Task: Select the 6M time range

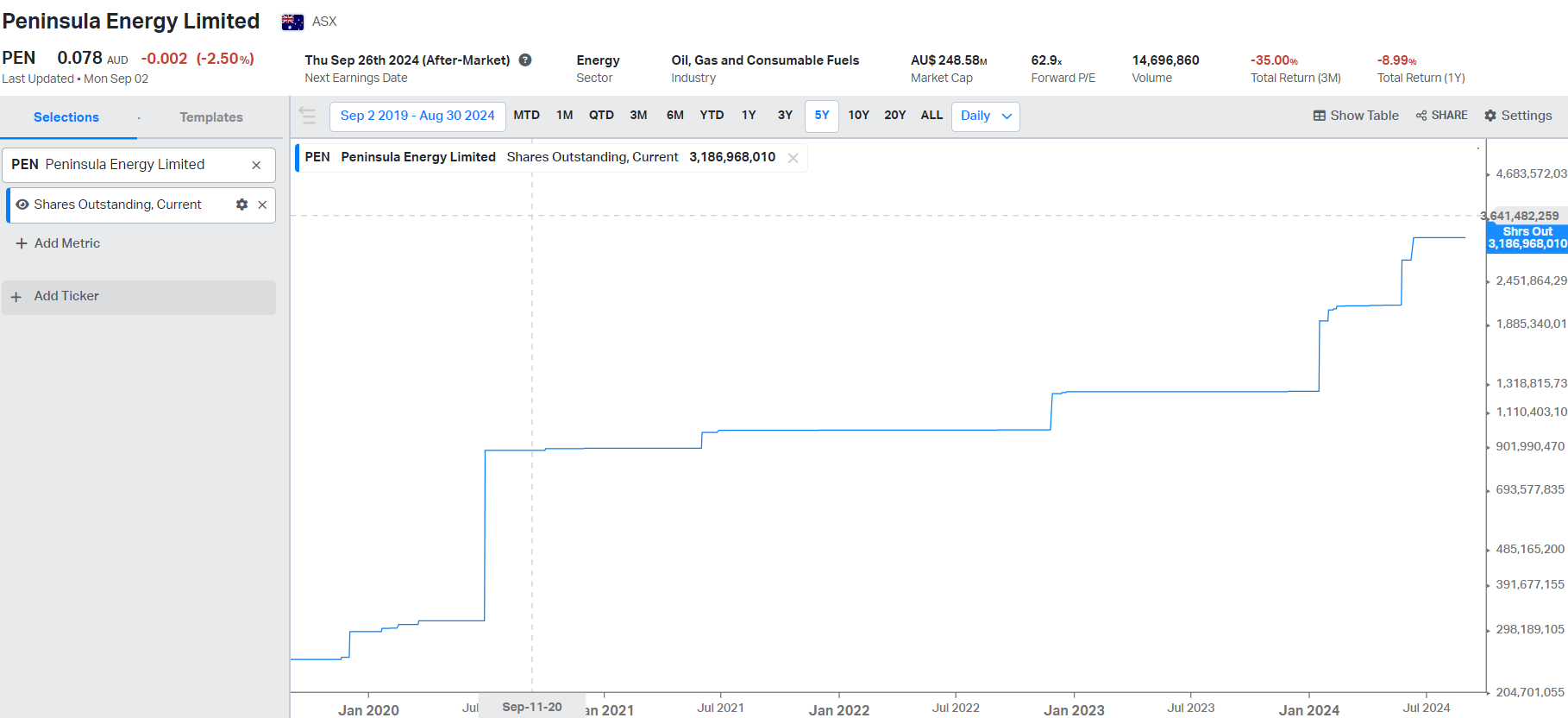Action: pos(674,116)
